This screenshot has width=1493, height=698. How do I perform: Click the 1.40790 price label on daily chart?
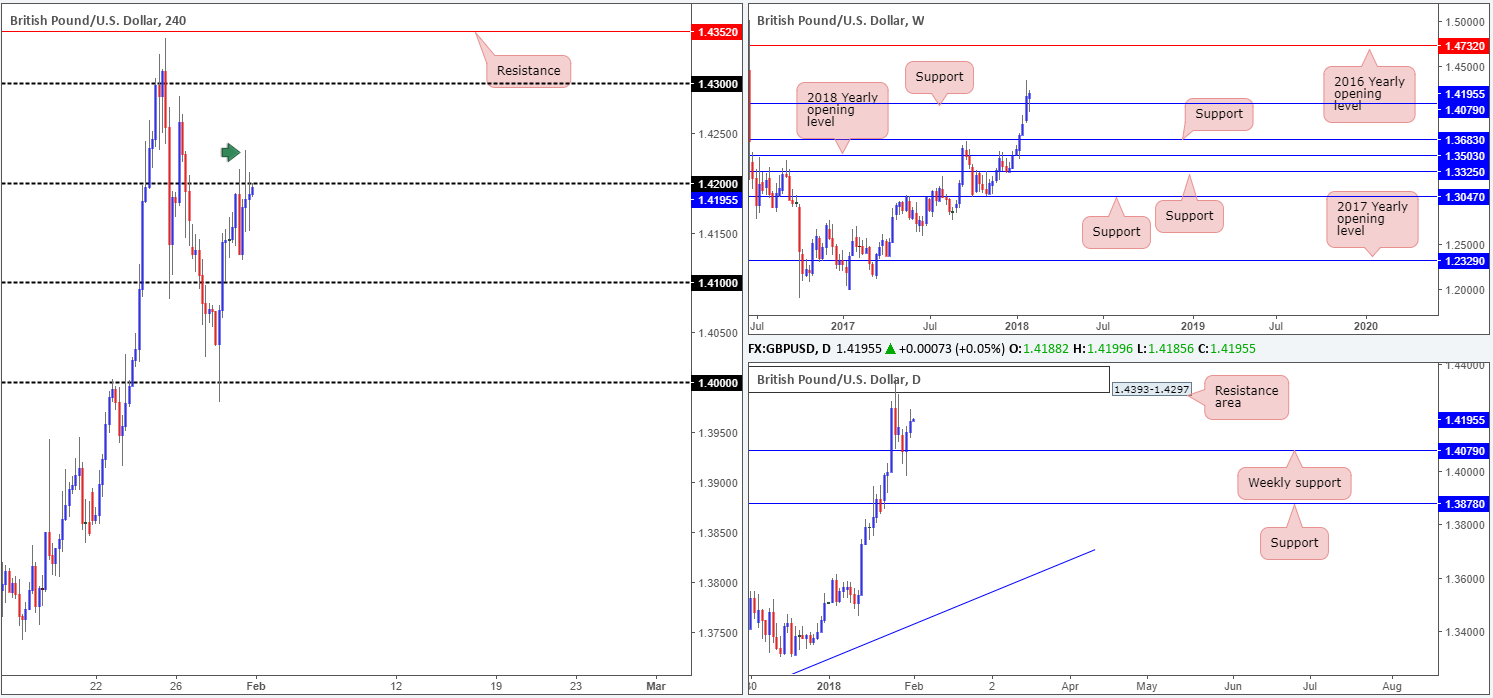[1464, 451]
